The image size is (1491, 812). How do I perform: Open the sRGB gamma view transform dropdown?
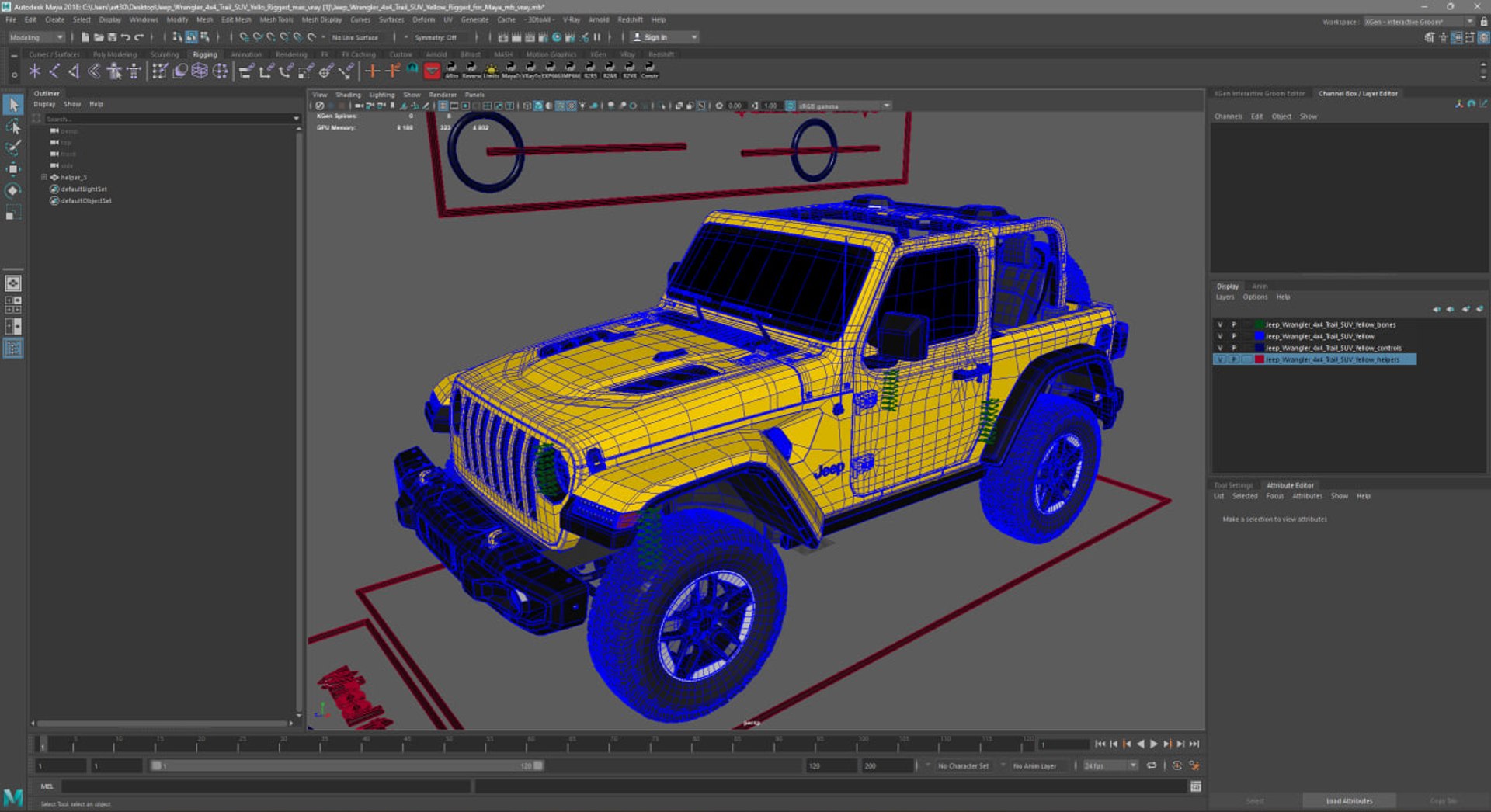[x=843, y=106]
